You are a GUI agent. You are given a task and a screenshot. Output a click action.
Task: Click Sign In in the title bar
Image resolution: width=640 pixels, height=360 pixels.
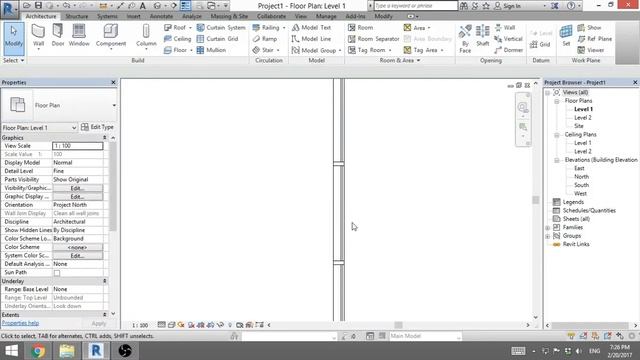508,6
